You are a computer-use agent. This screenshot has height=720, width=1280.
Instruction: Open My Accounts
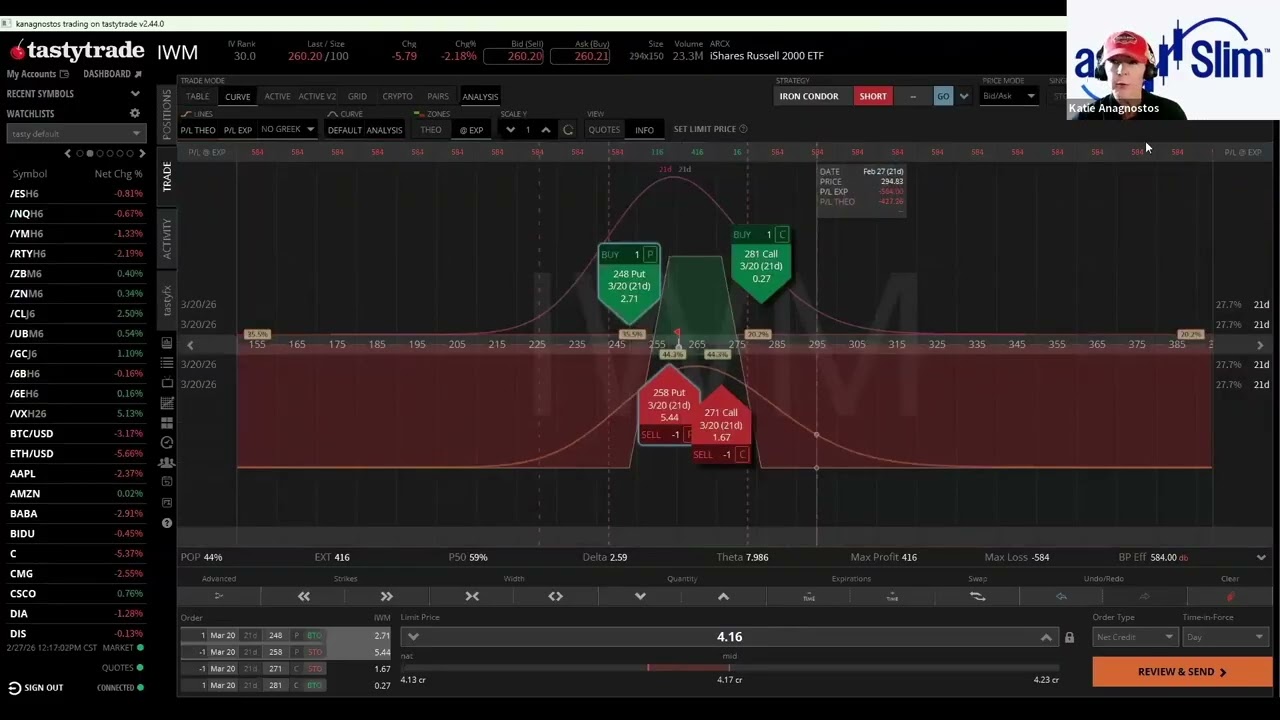[37, 74]
